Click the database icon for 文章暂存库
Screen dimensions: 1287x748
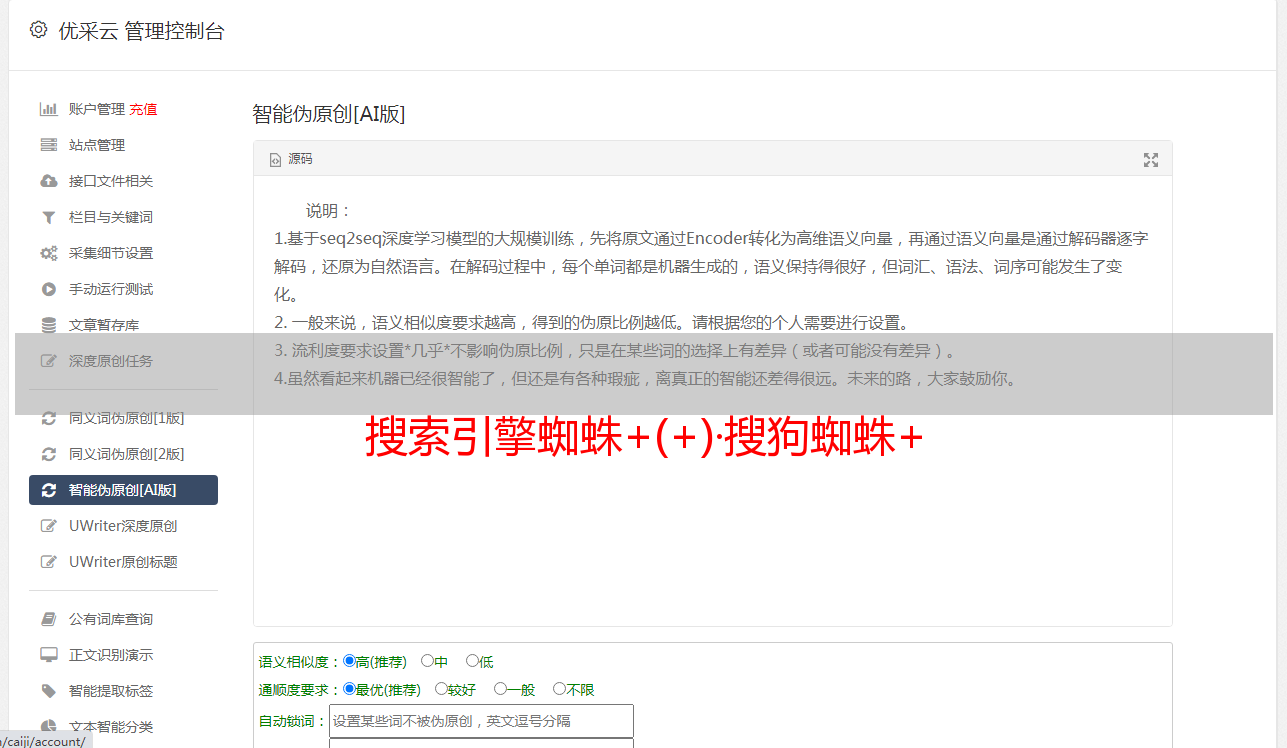point(48,325)
